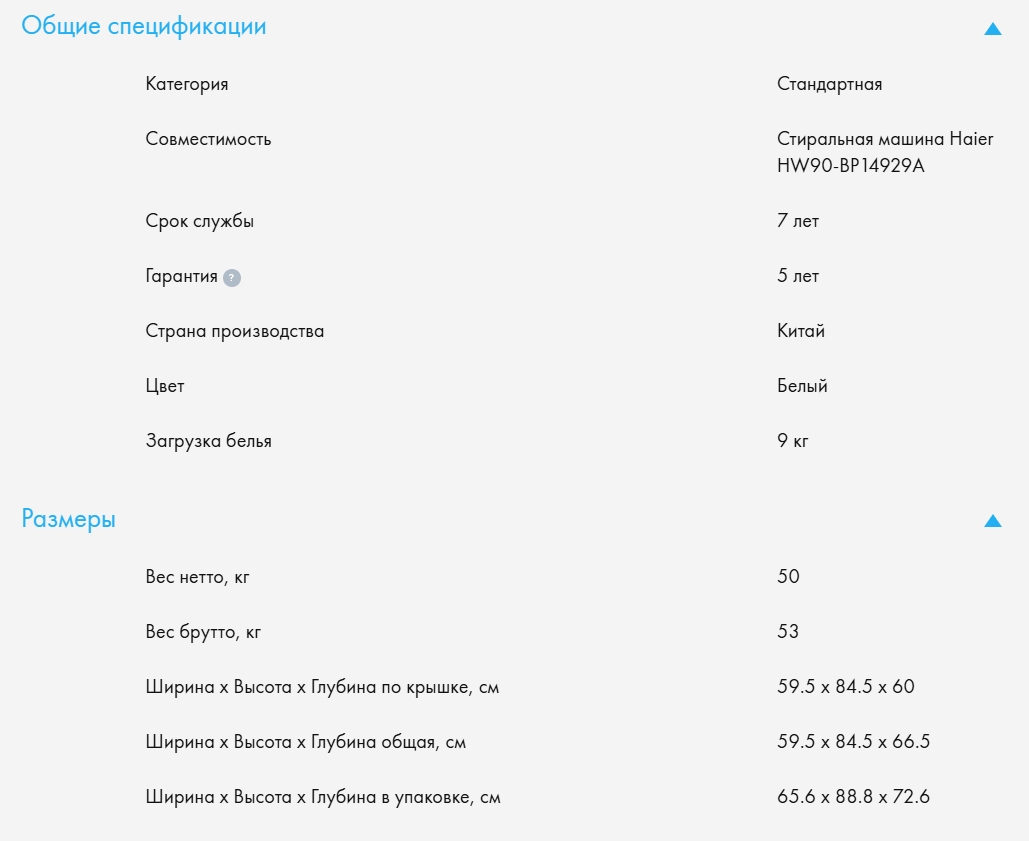Screen dimensions: 1029x841
Task: Click the Вес нетто, кг label
Action: (196, 577)
